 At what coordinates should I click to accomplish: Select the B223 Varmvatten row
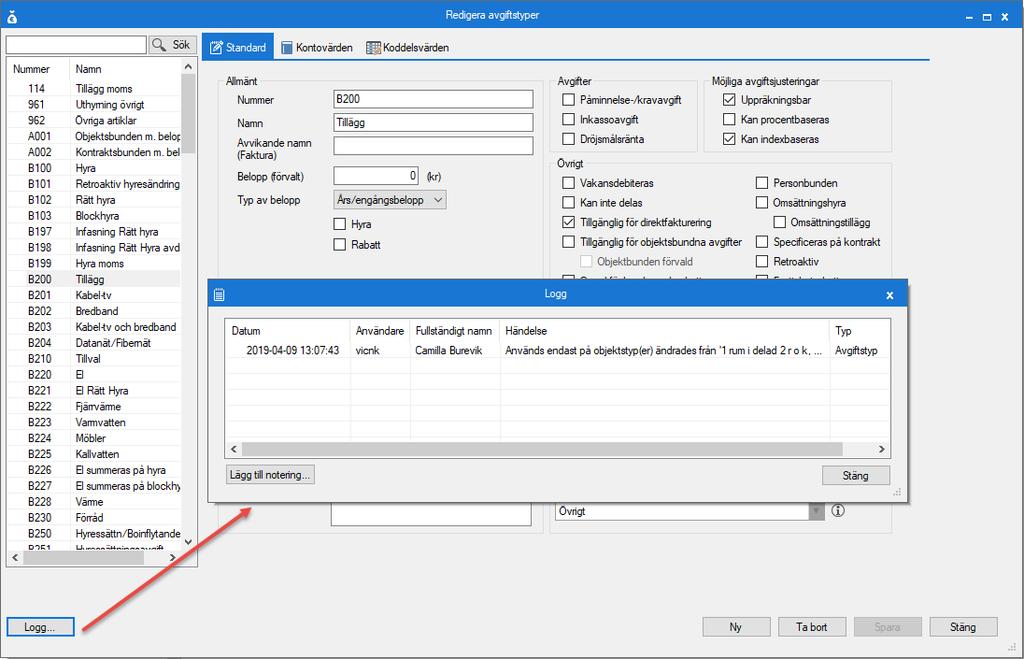pyautogui.click(x=95, y=423)
